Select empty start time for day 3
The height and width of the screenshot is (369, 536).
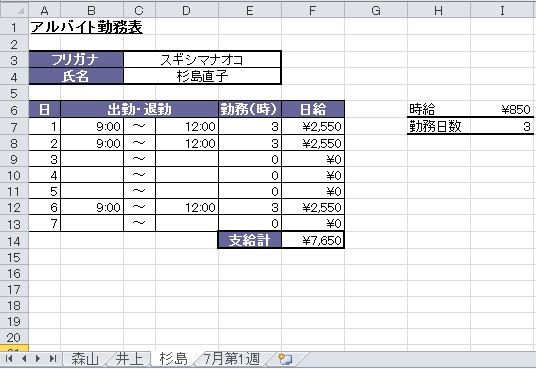[92, 159]
